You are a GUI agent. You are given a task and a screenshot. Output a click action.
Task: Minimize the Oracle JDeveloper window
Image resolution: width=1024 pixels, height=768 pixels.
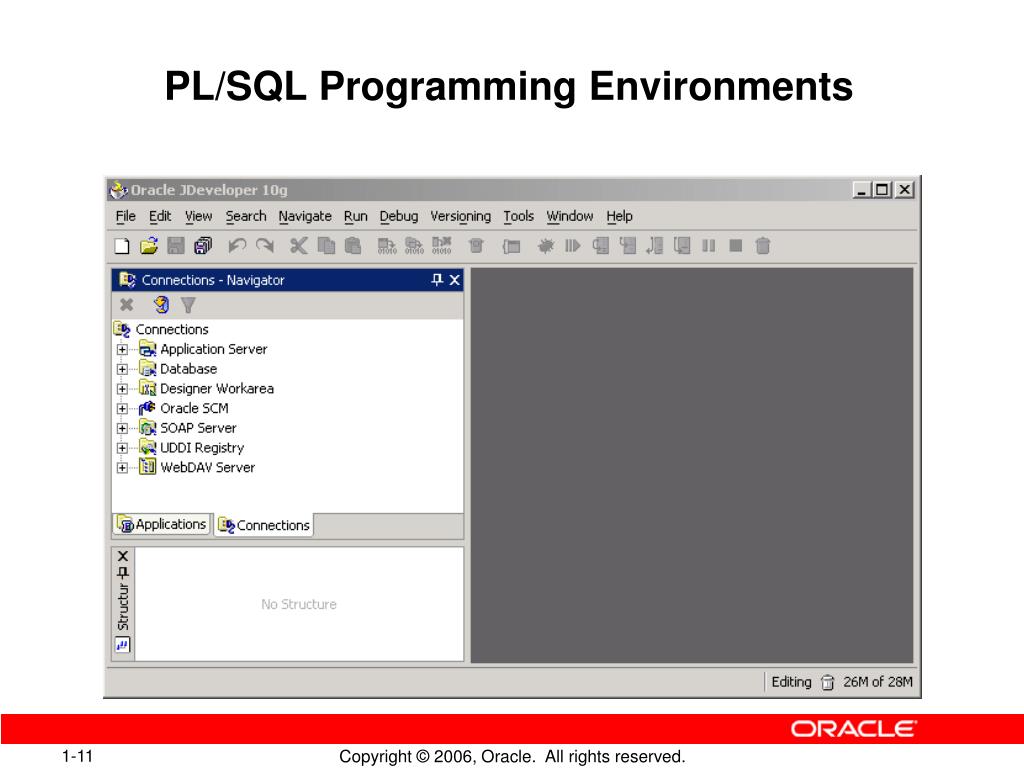click(x=862, y=190)
